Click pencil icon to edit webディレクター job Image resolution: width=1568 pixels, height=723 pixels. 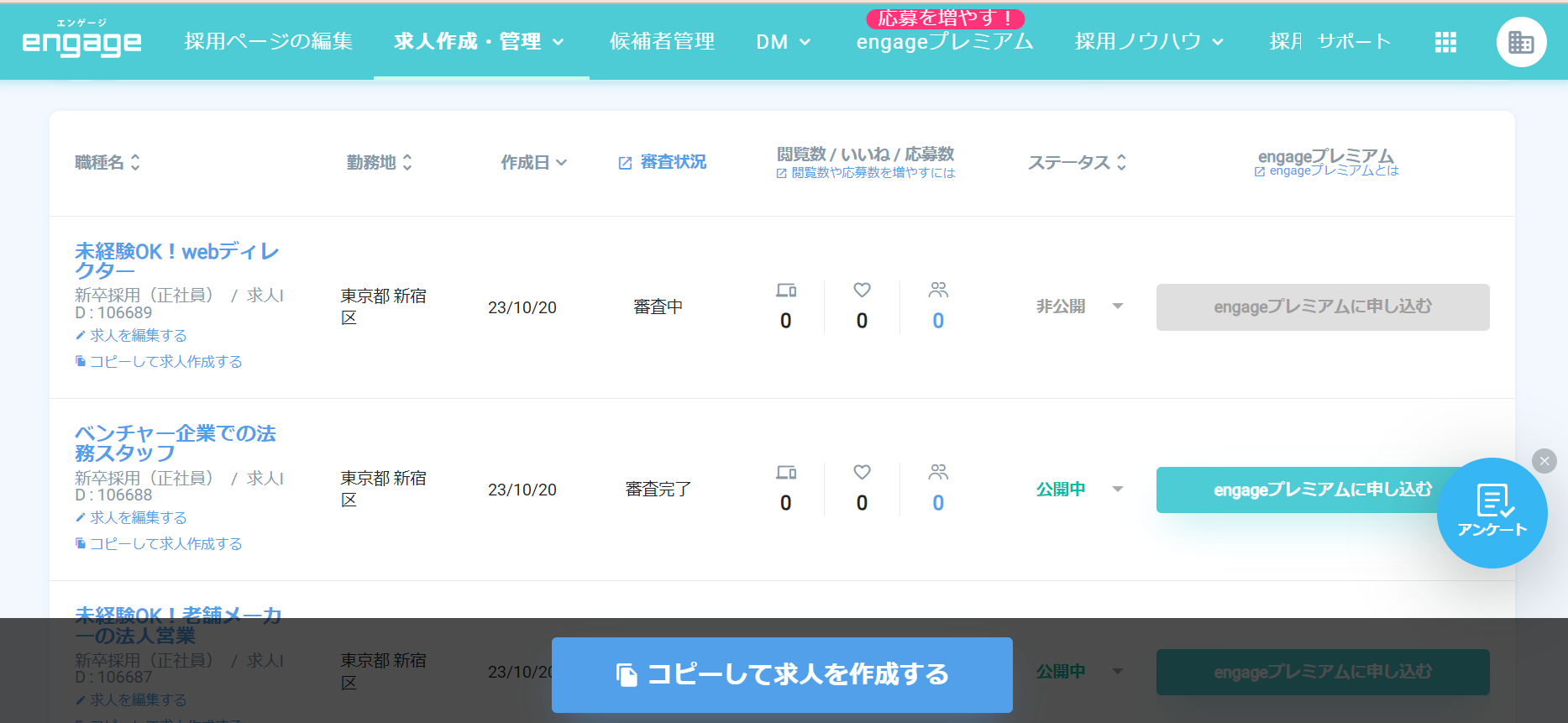click(x=81, y=335)
